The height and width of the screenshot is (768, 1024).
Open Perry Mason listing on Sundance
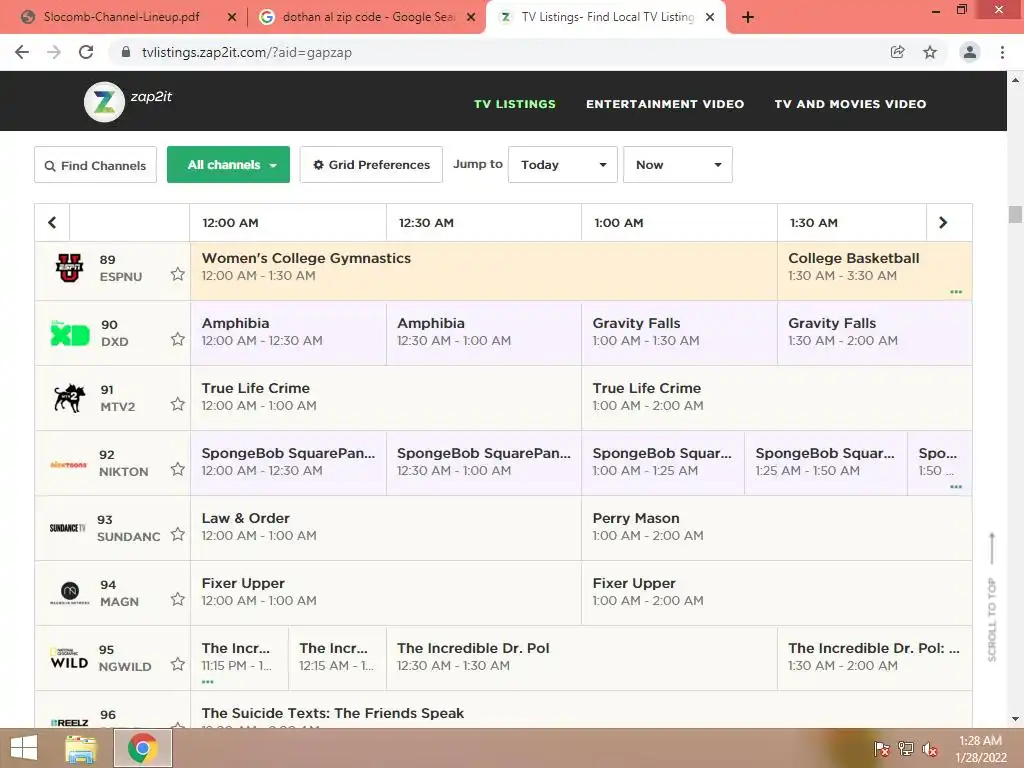point(776,528)
